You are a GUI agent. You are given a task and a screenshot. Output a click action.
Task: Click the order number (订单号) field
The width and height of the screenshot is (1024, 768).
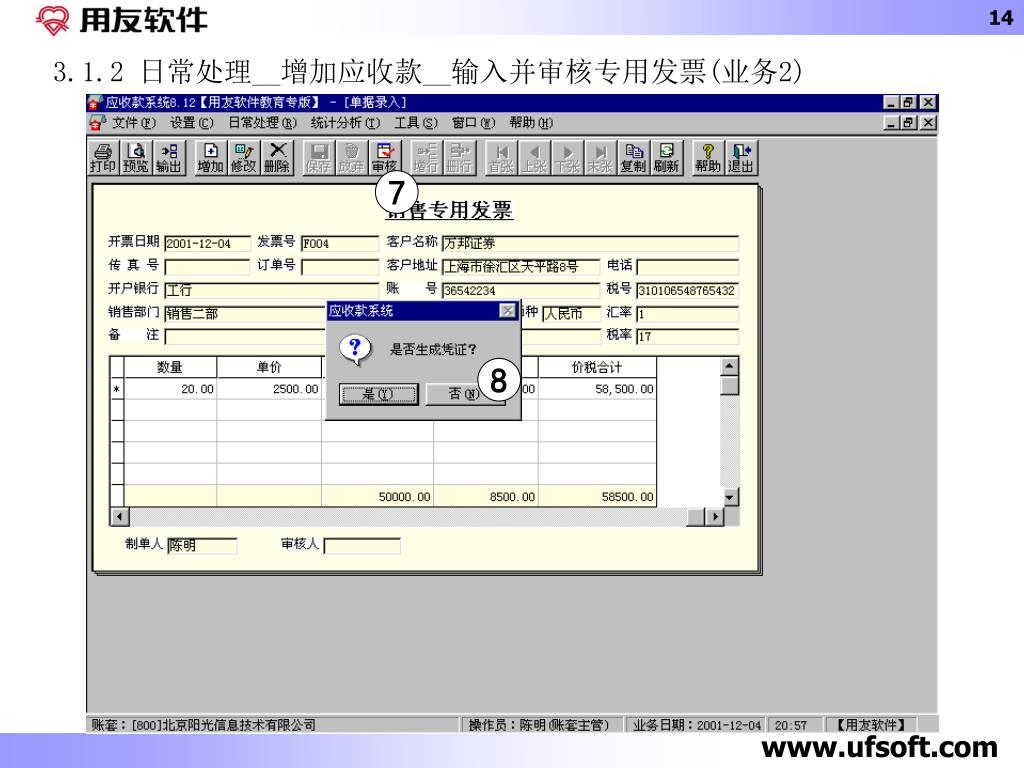coord(340,267)
